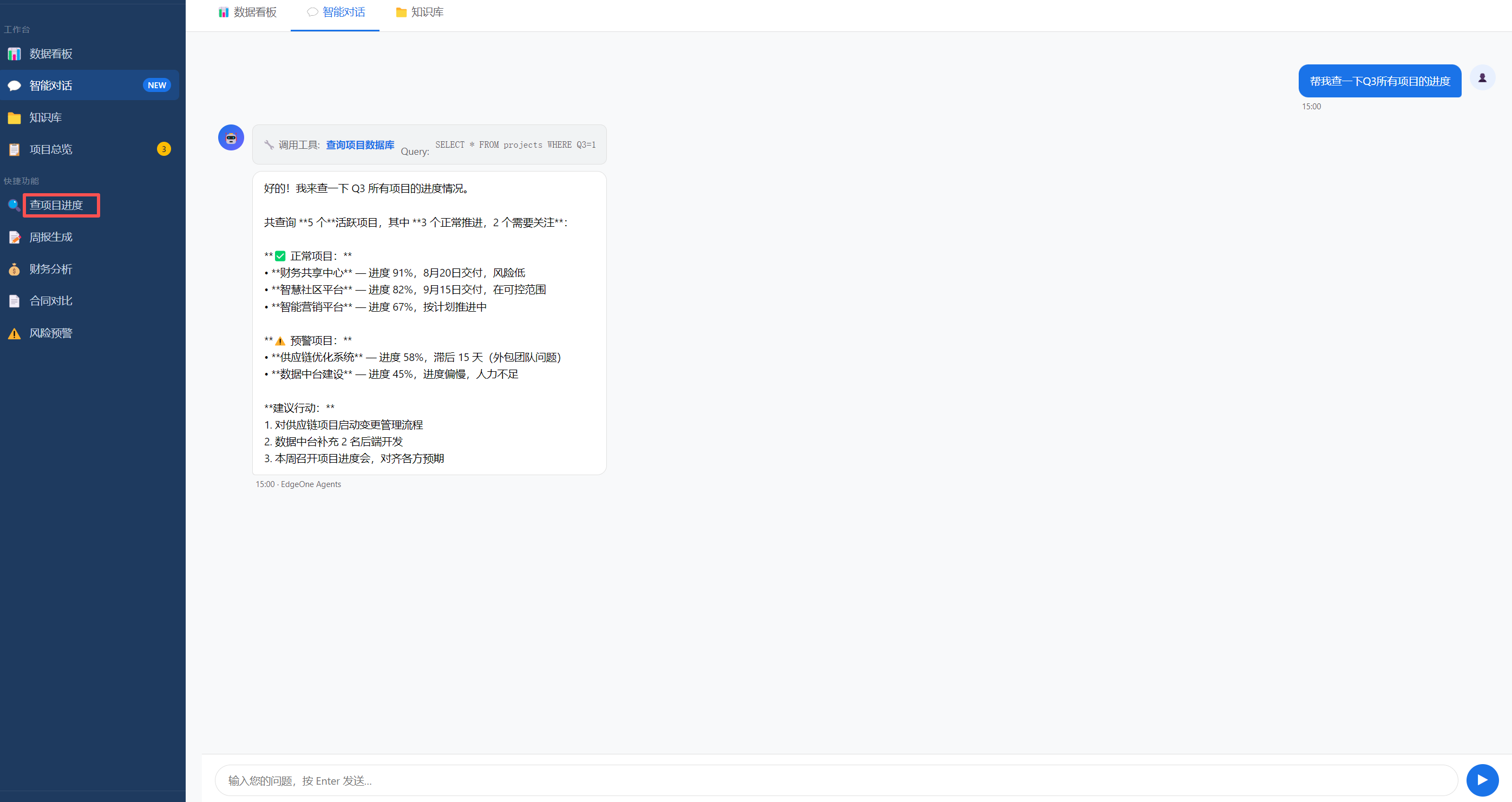Click the message input field
The width and height of the screenshot is (1512, 802).
click(836, 781)
